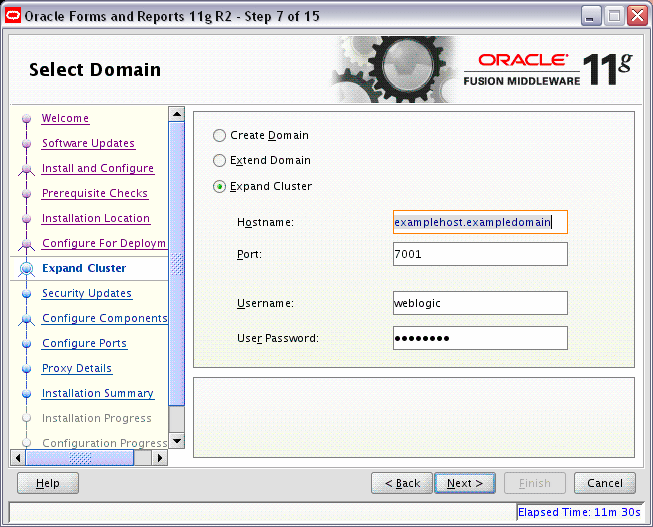The height and width of the screenshot is (527, 653).
Task: Jump to Configure Components step
Action: [105, 318]
